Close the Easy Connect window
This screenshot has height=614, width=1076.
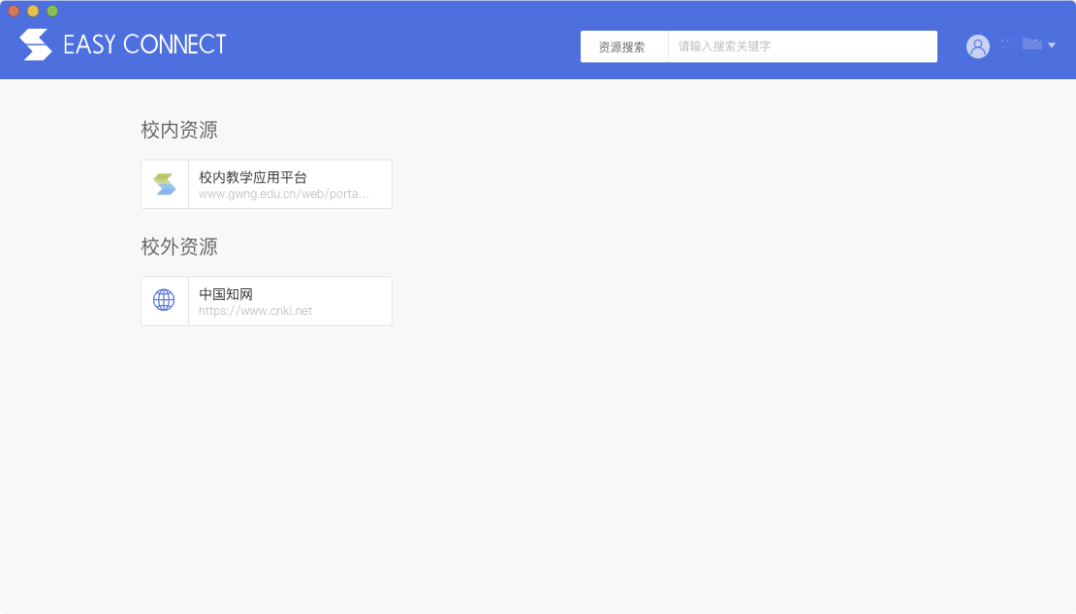click(x=14, y=11)
